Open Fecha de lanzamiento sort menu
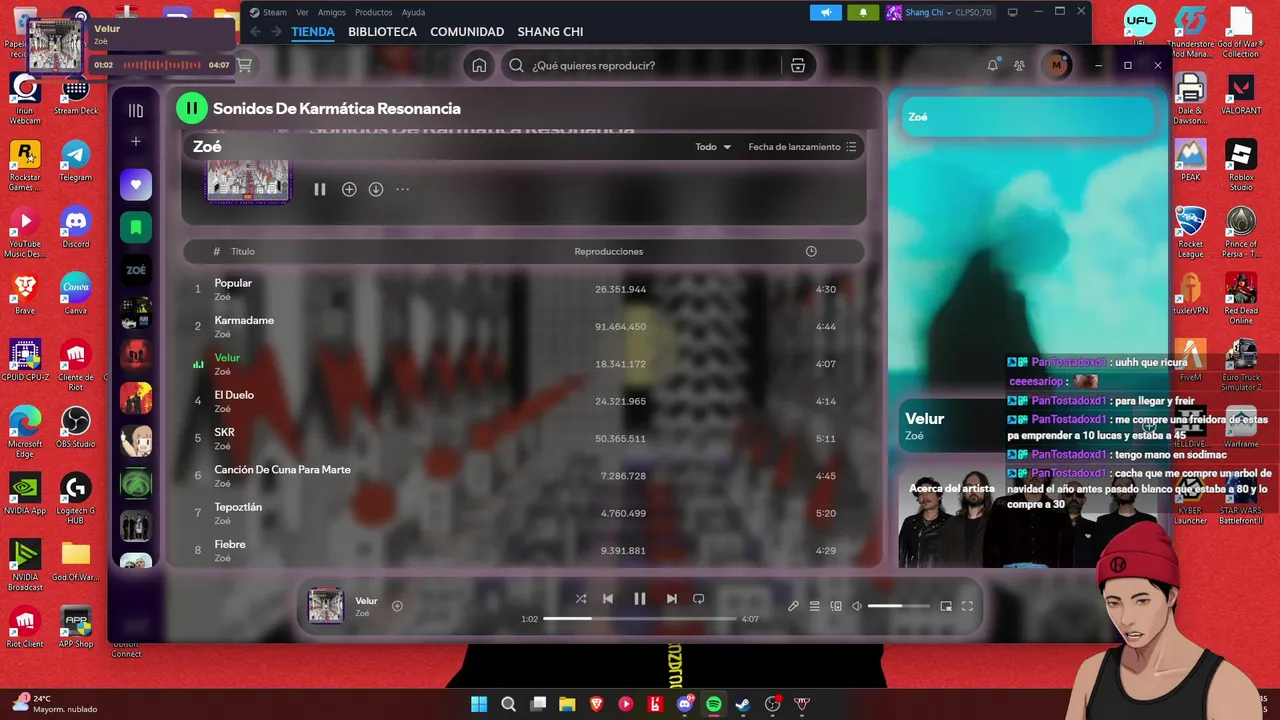1280x720 pixels. point(802,147)
